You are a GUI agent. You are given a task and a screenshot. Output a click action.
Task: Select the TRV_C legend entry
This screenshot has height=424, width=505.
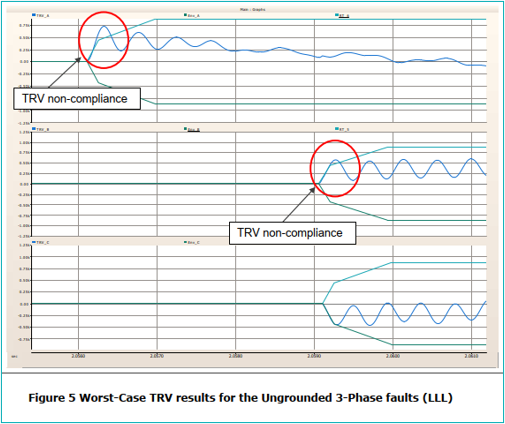(x=41, y=242)
